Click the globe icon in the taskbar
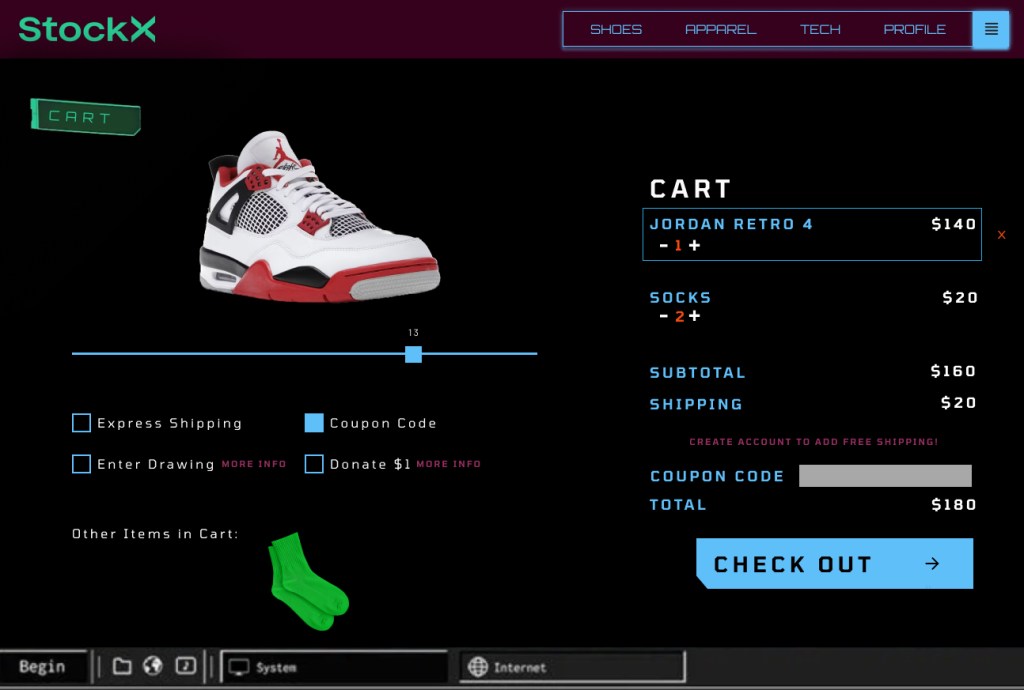Viewport: 1024px width, 690px height. pyautogui.click(x=153, y=666)
